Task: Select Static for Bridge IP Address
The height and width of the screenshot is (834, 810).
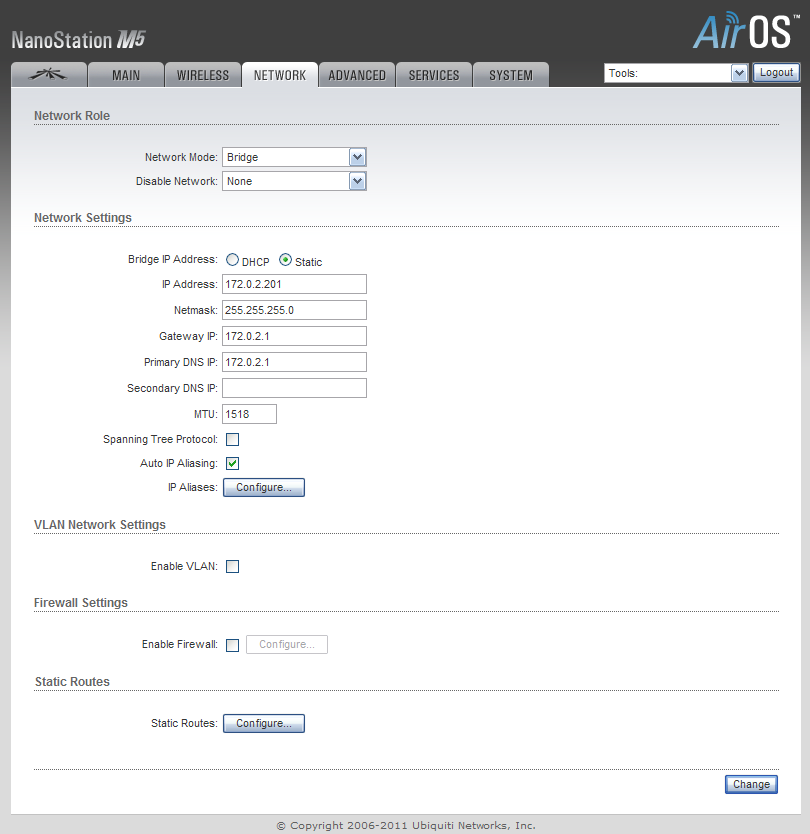Action: [286, 260]
